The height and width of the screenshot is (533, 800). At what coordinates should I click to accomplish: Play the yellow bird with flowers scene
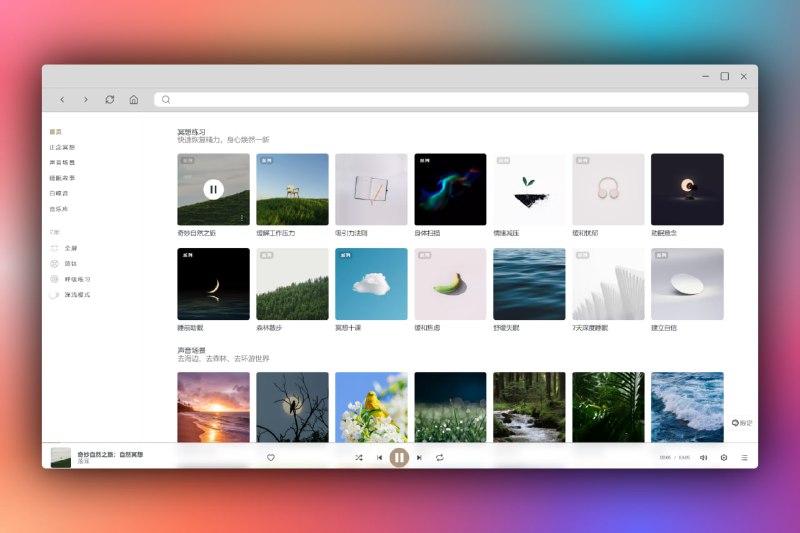371,407
